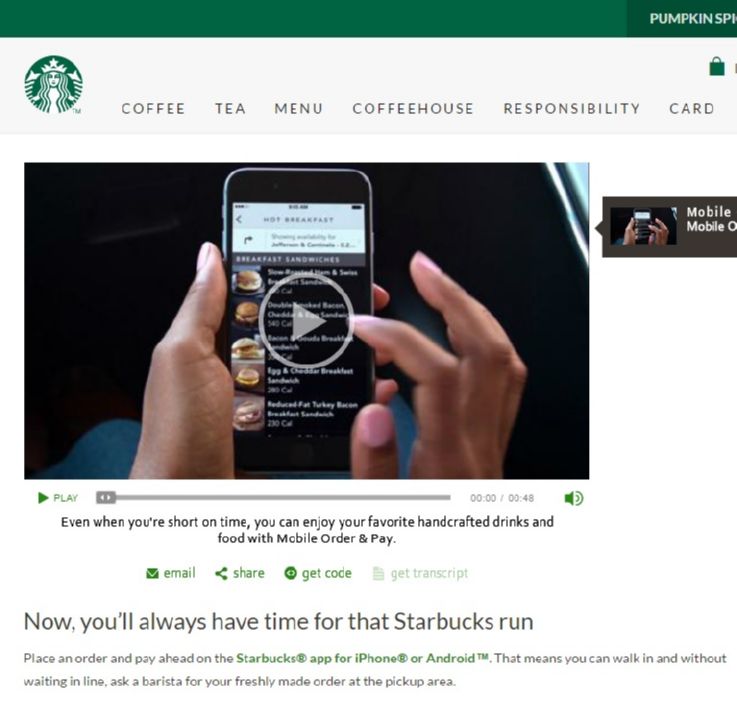Get the embed code for the video

(x=318, y=573)
